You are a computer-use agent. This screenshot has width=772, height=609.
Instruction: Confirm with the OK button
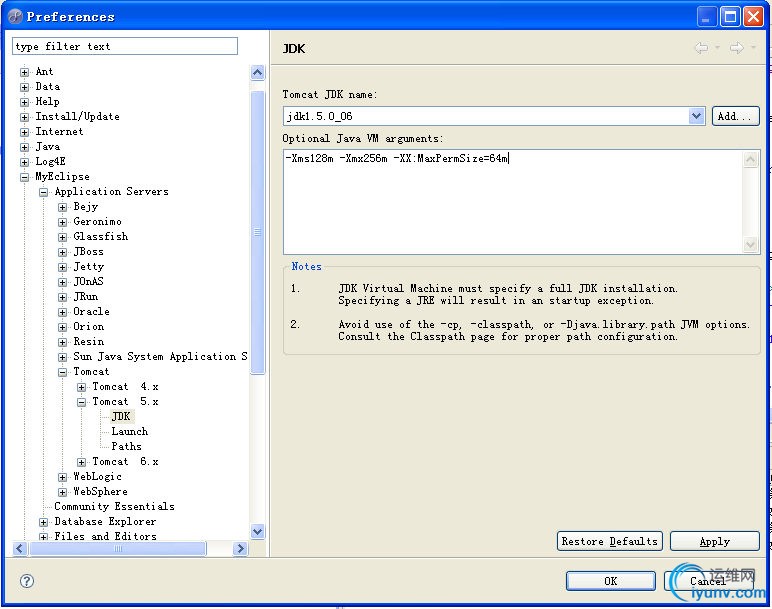pyautogui.click(x=611, y=581)
